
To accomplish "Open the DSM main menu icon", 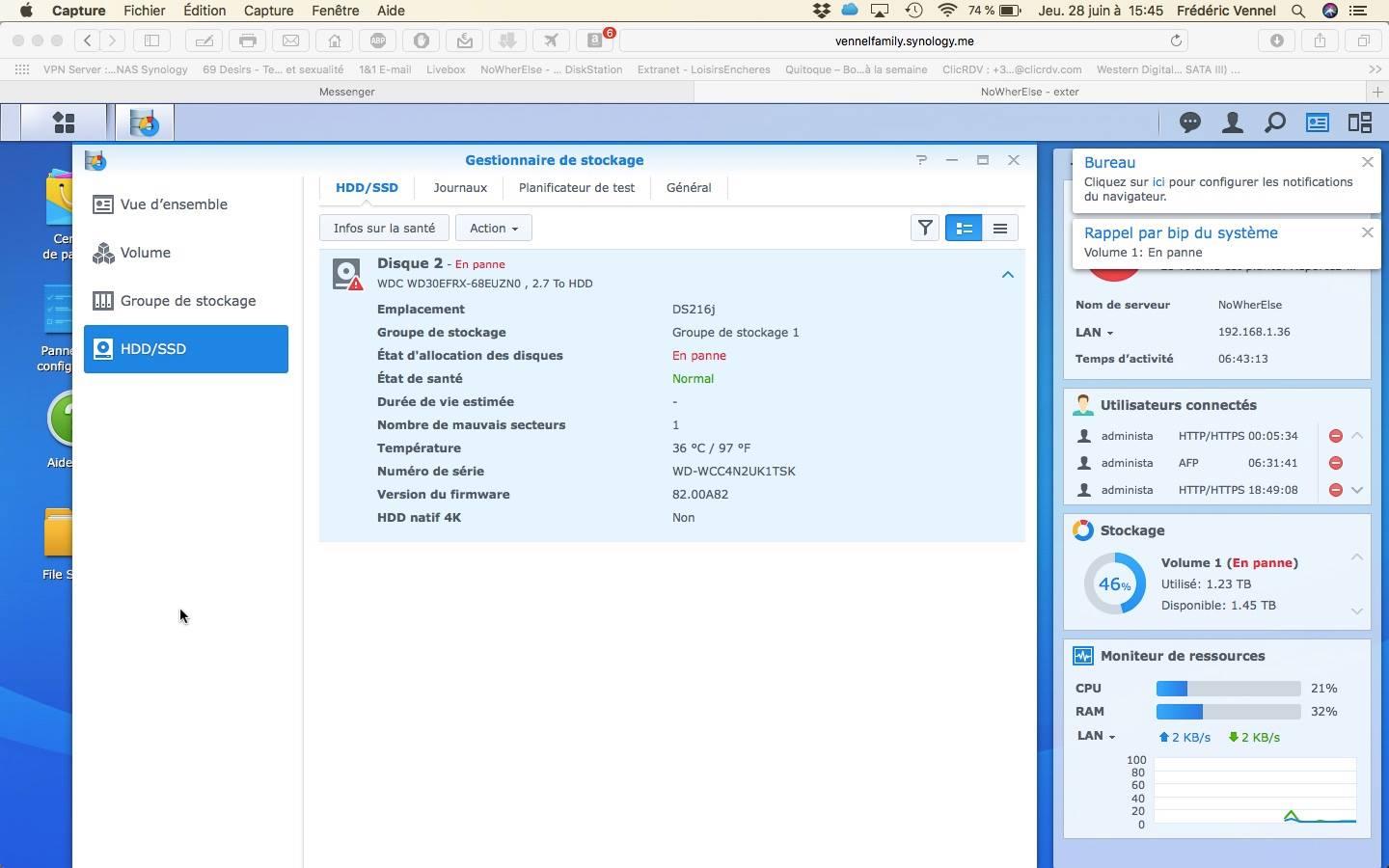I will [64, 122].
